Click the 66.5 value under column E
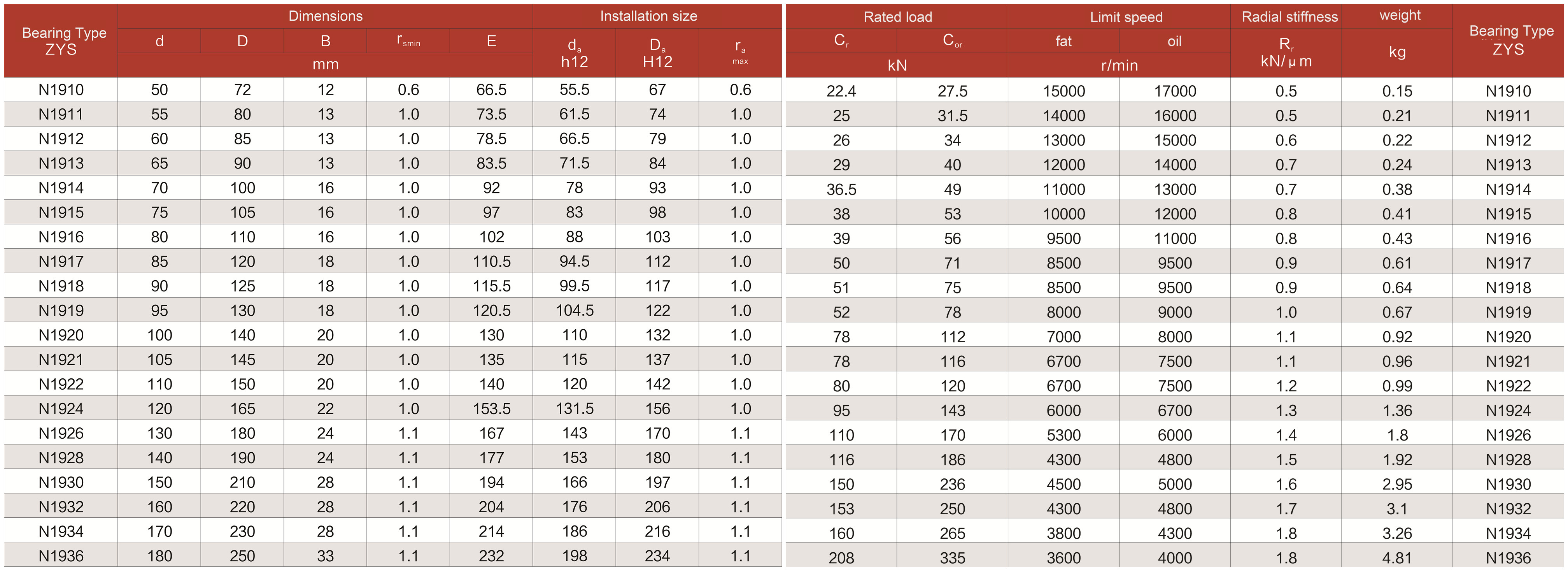Screen dimensions: 1568x571 pyautogui.click(x=491, y=90)
